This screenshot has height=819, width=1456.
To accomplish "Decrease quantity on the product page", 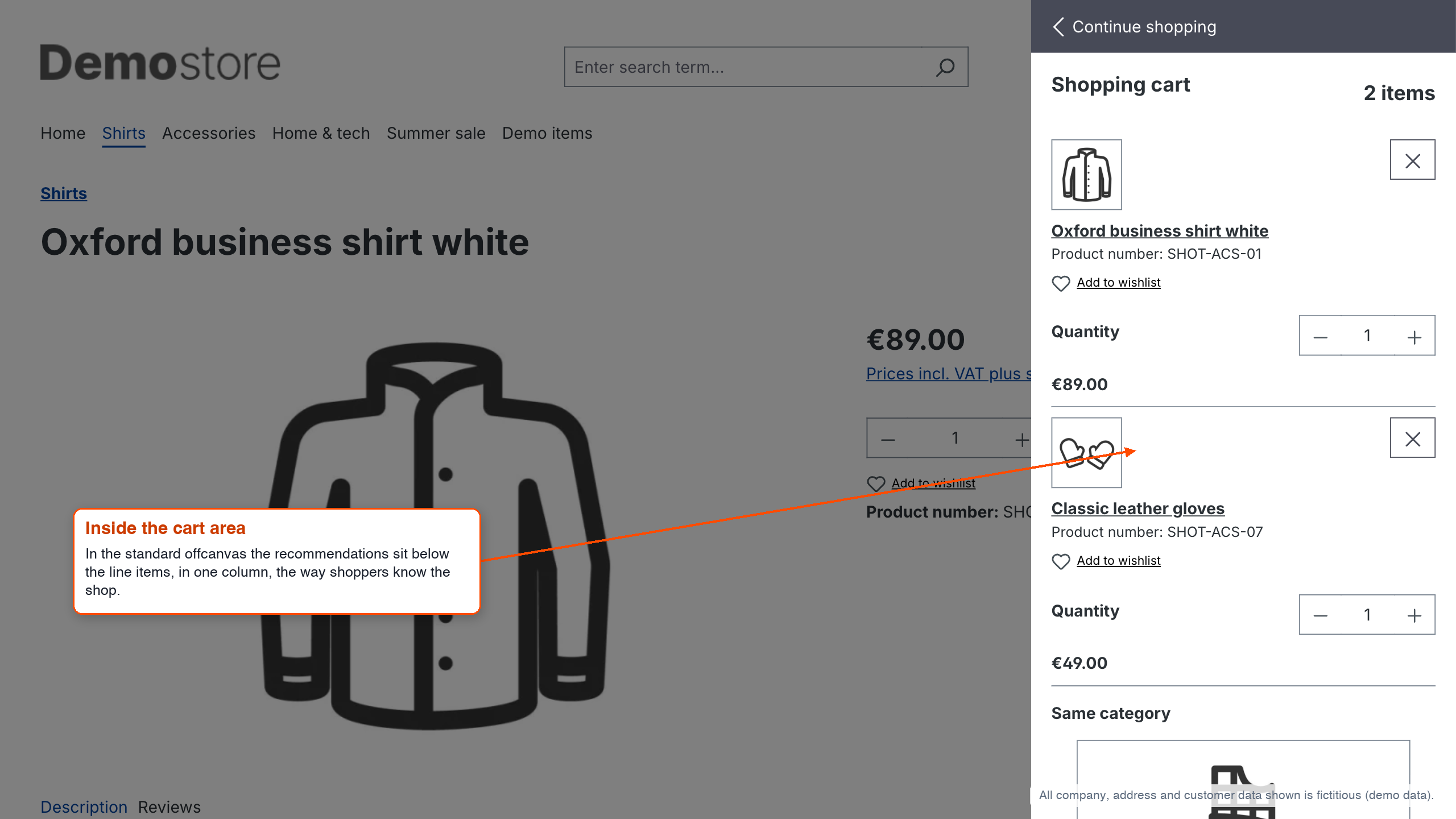I will pyautogui.click(x=888, y=439).
